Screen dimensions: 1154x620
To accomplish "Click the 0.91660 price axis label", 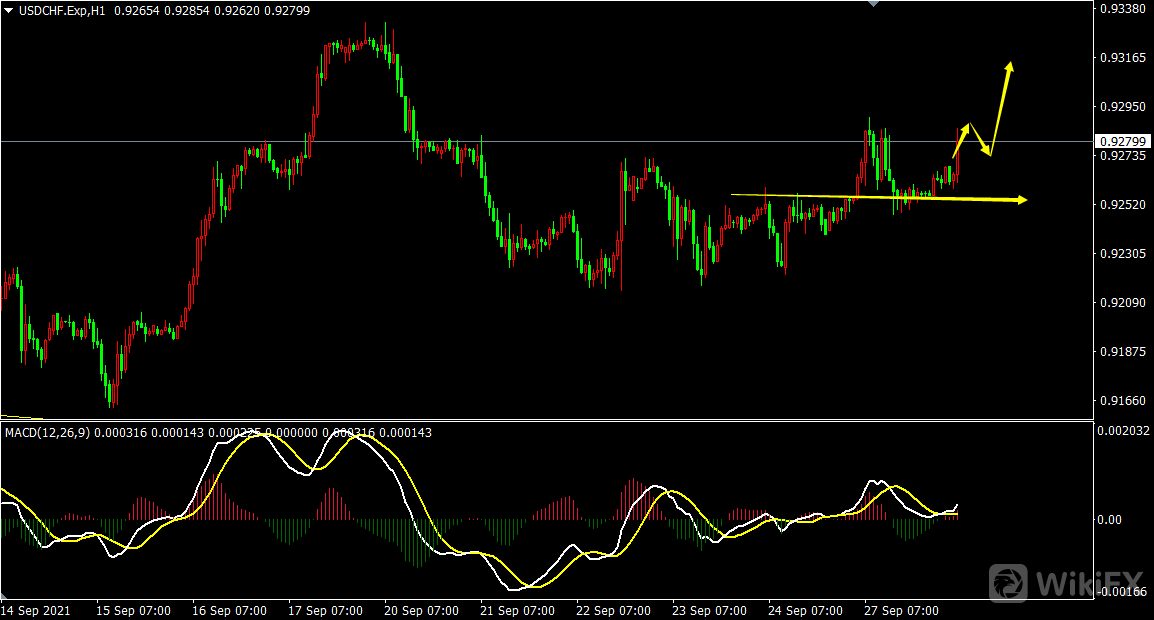I will [1122, 401].
